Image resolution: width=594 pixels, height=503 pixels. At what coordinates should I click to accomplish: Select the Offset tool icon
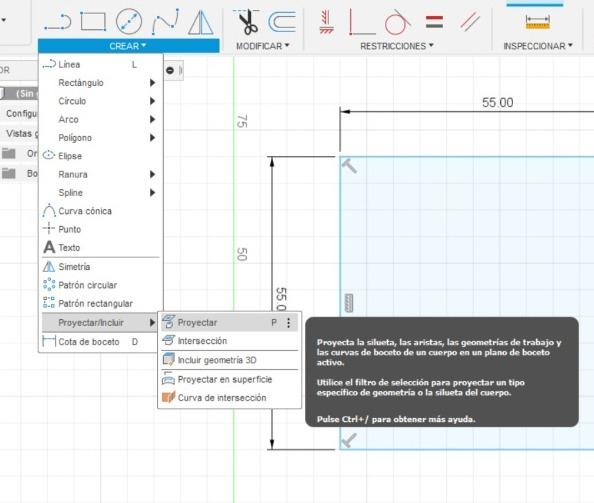(282, 22)
